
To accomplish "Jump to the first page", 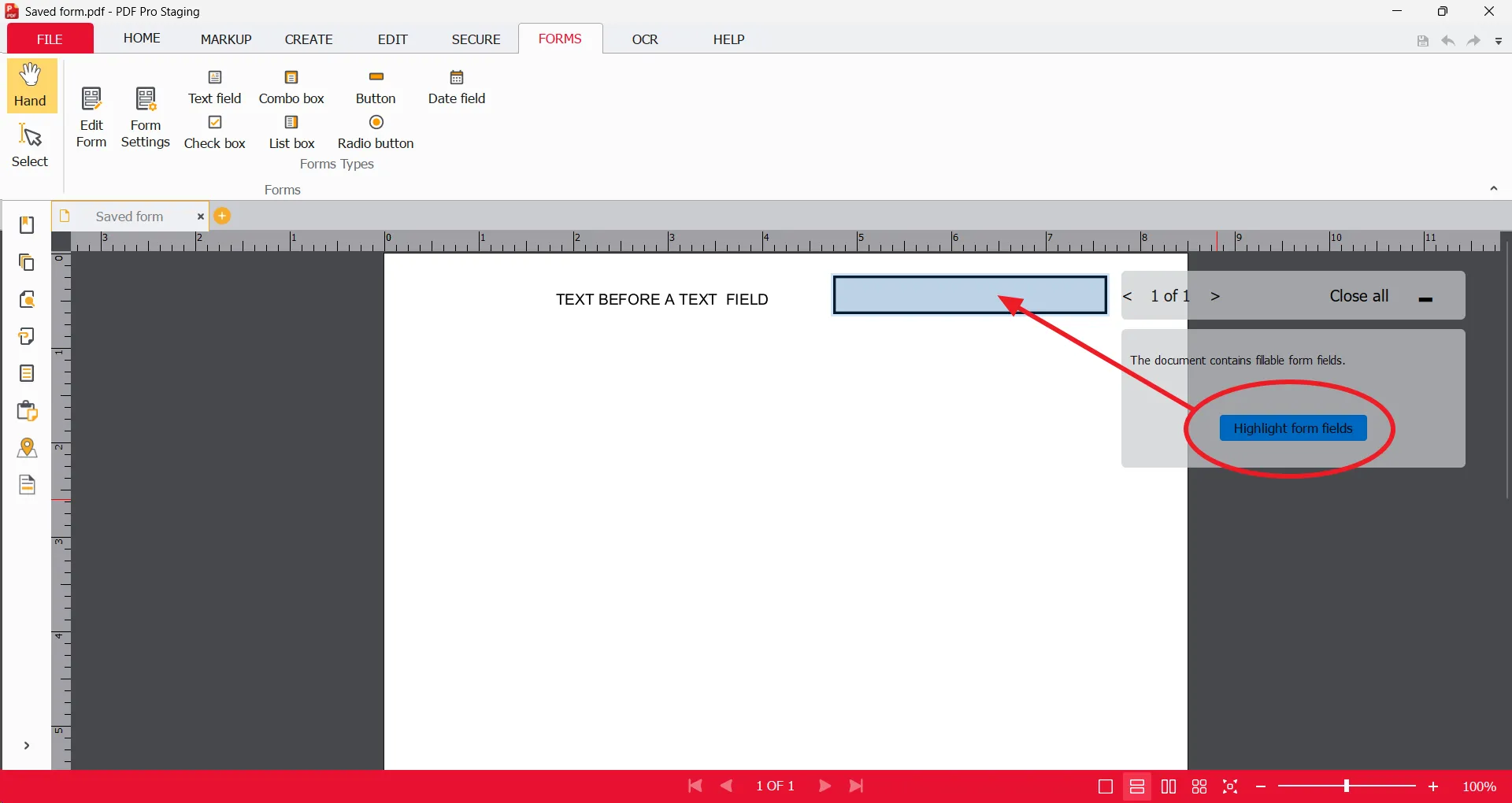I will pyautogui.click(x=695, y=786).
